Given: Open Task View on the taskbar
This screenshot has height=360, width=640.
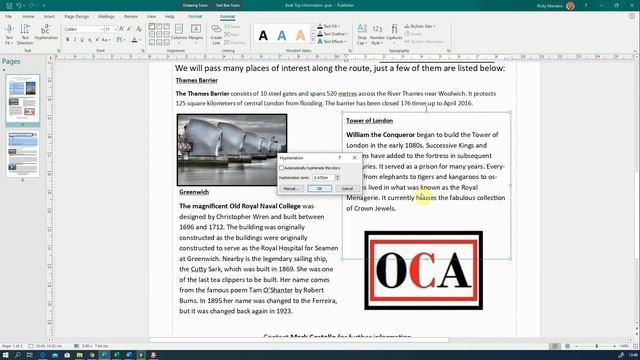Looking at the screenshot, I should click(x=29, y=355).
